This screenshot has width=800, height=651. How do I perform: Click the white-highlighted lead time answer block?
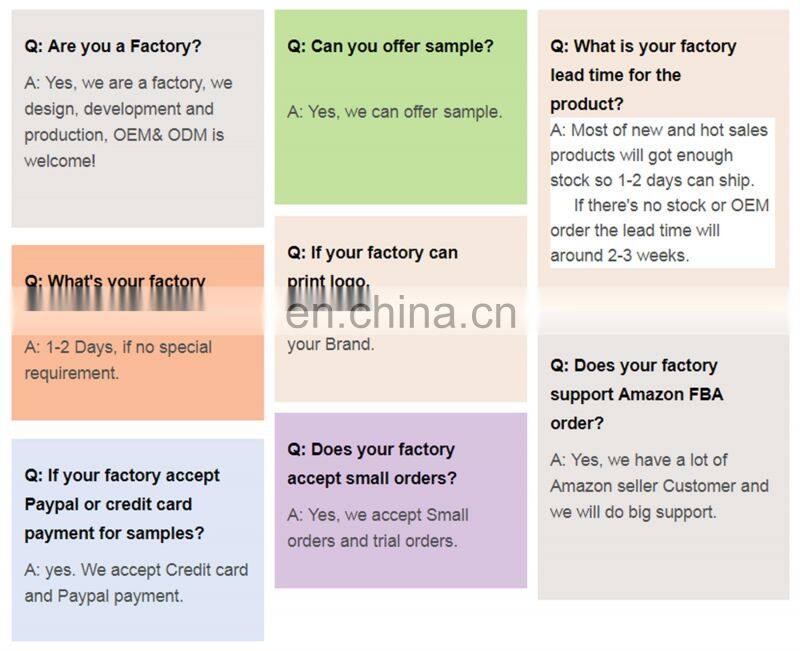pos(660,193)
